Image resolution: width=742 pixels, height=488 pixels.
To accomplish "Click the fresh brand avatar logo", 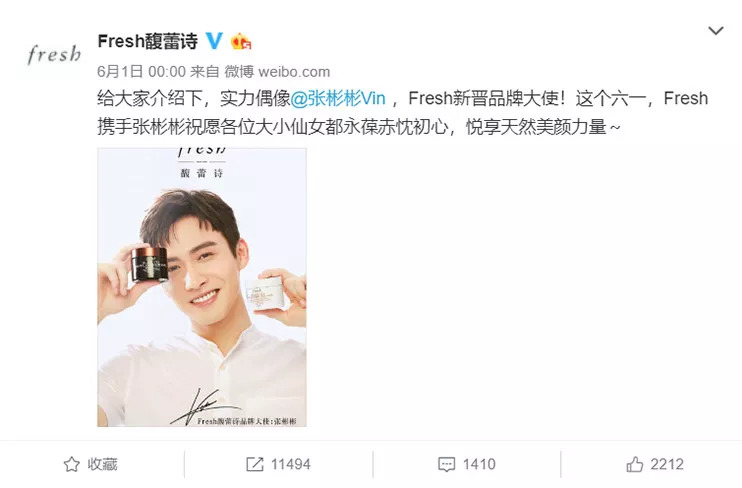I will (54, 54).
